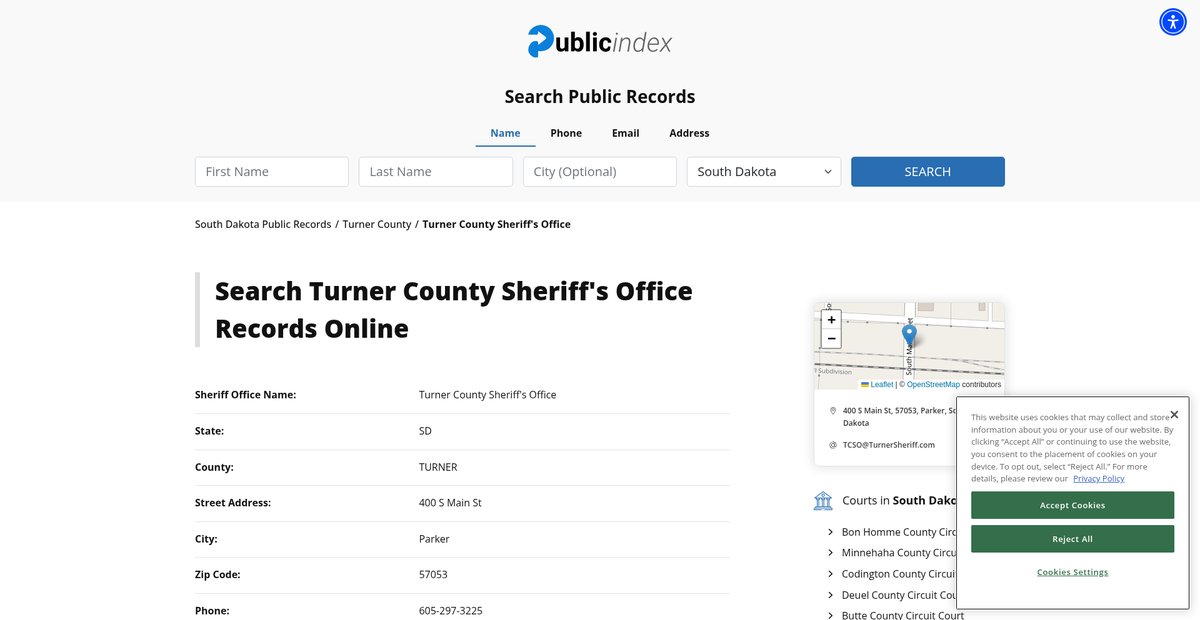Zoom in on the map
The width and height of the screenshot is (1200, 620).
tap(831, 320)
